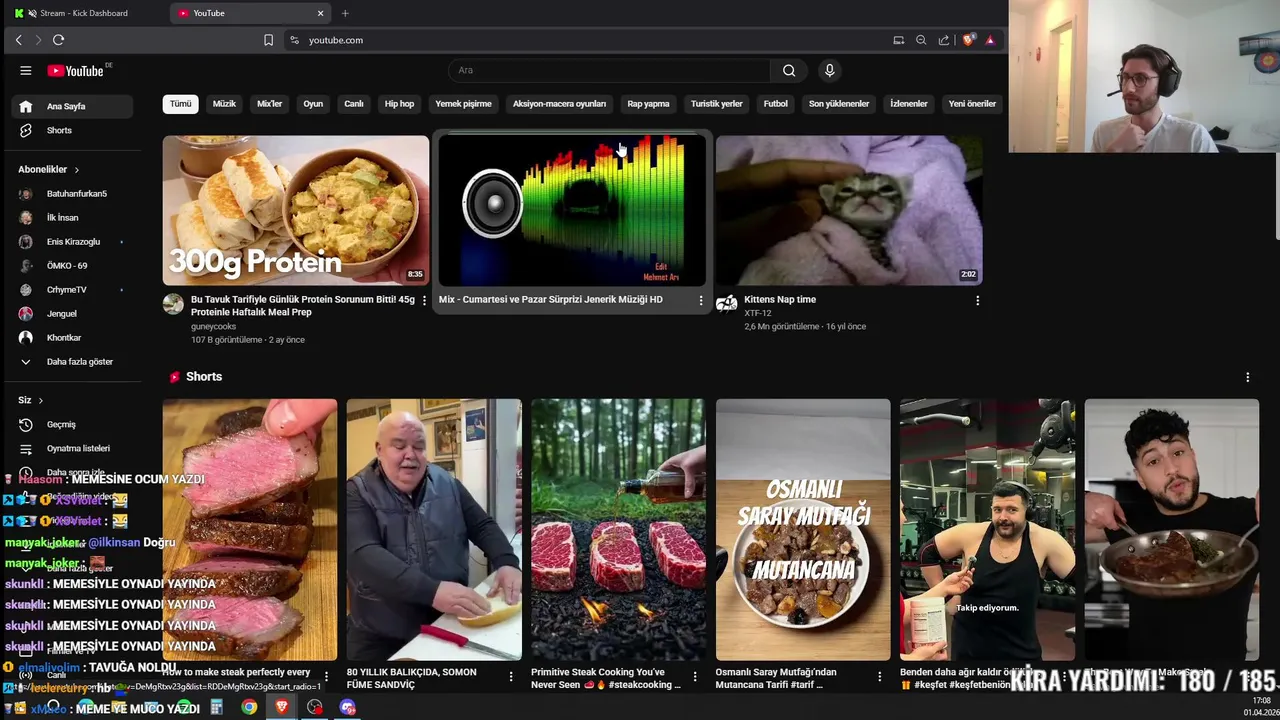Viewport: 1280px width, 720px height.
Task: Select the Futbol filter chip
Action: click(775, 104)
